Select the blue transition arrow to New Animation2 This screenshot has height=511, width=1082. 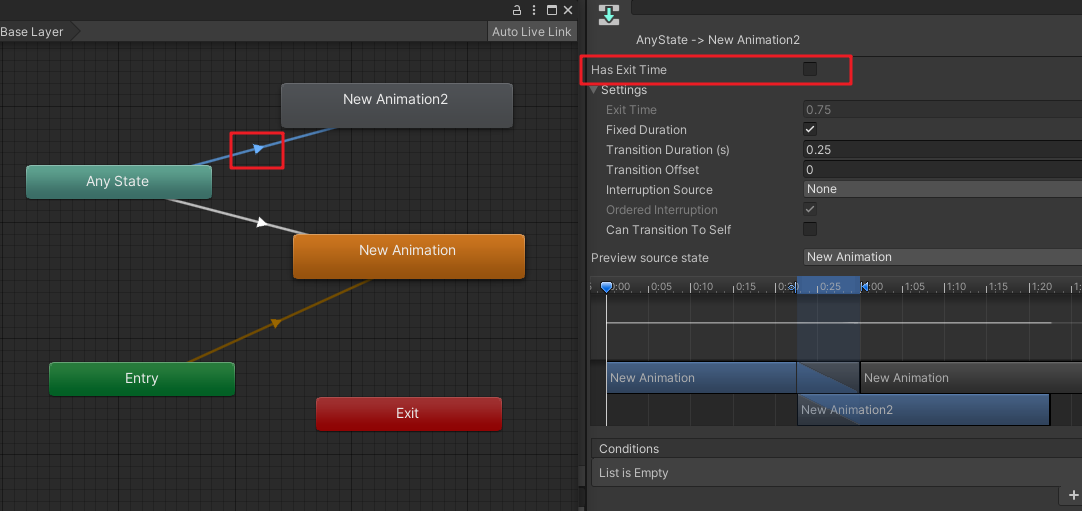[x=258, y=149]
